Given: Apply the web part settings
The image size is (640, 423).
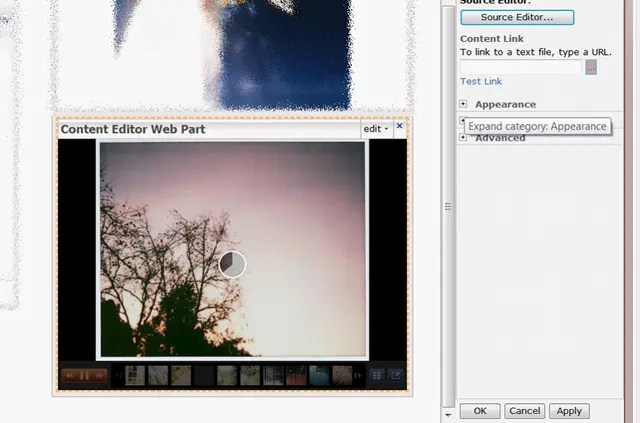Looking at the screenshot, I should pos(569,411).
